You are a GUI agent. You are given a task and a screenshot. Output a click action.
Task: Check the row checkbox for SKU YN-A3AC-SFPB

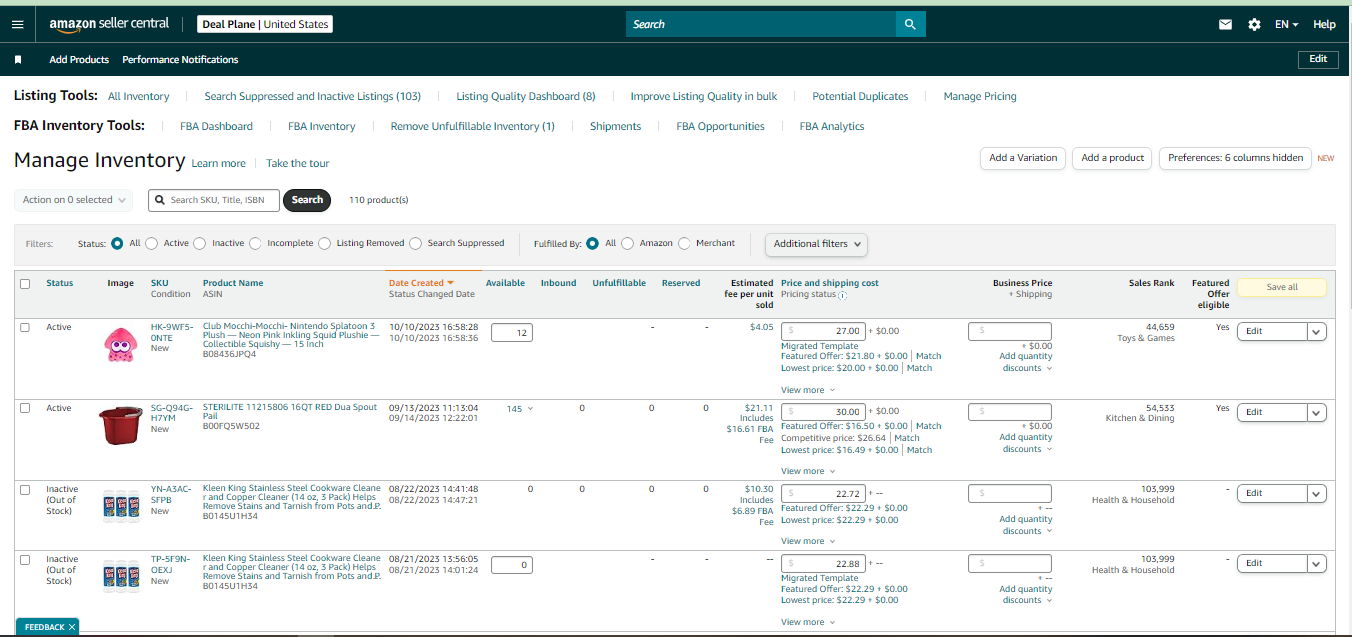[x=26, y=490]
